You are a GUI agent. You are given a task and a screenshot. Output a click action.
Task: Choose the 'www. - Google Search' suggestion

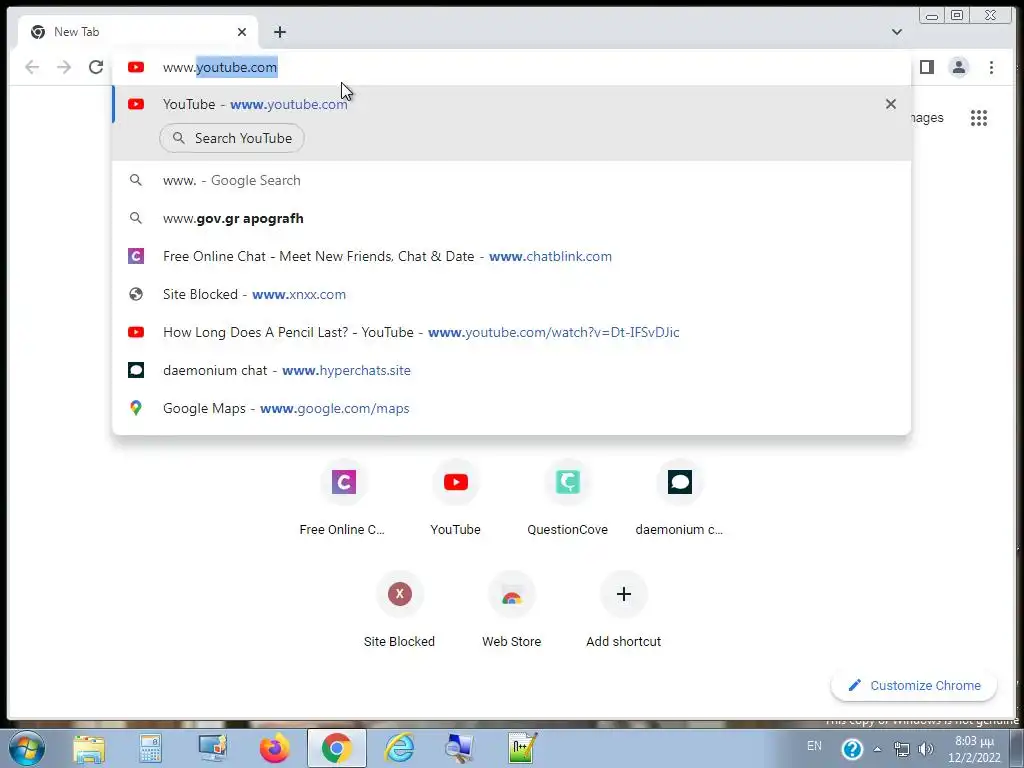511,180
